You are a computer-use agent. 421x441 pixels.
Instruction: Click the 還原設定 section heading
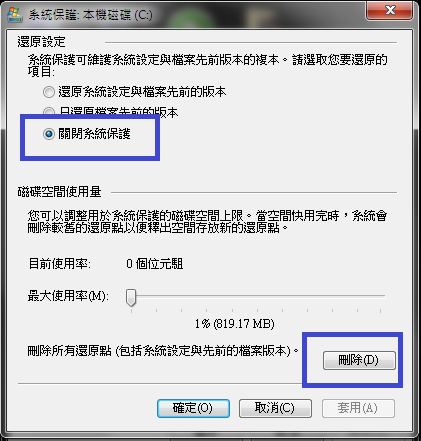coord(41,42)
